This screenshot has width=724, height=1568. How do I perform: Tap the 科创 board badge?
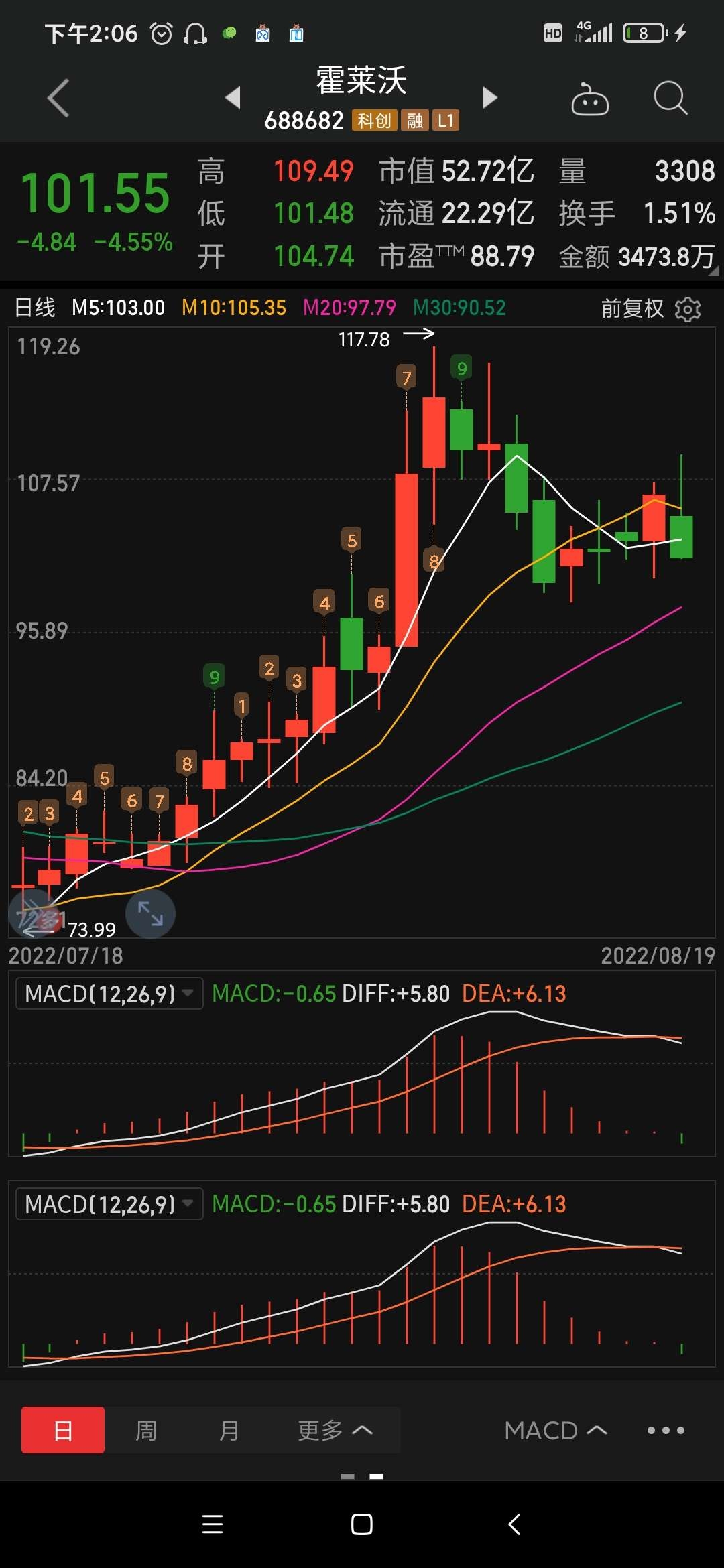point(374,121)
